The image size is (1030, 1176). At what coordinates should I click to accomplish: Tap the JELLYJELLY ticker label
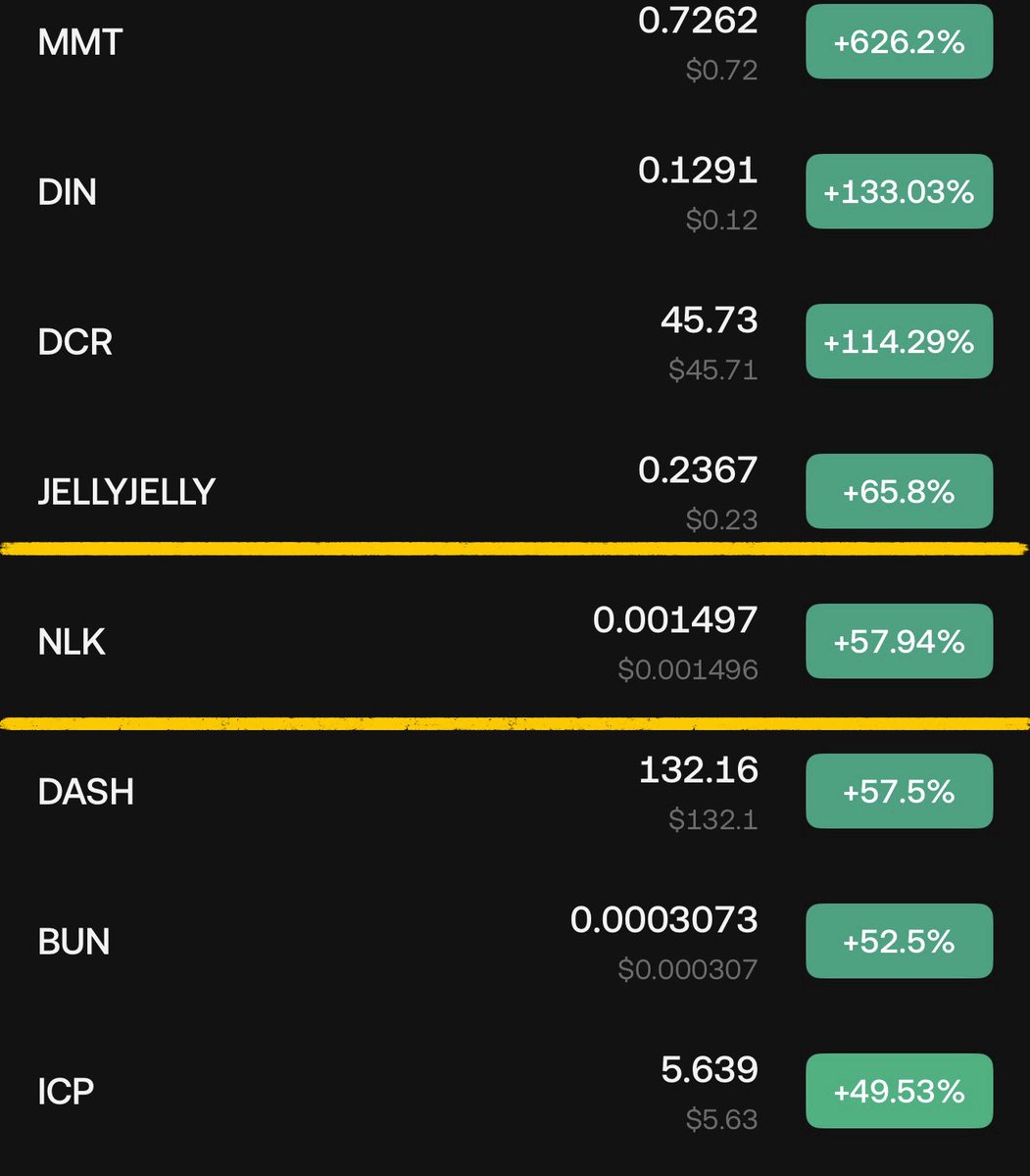tap(126, 491)
